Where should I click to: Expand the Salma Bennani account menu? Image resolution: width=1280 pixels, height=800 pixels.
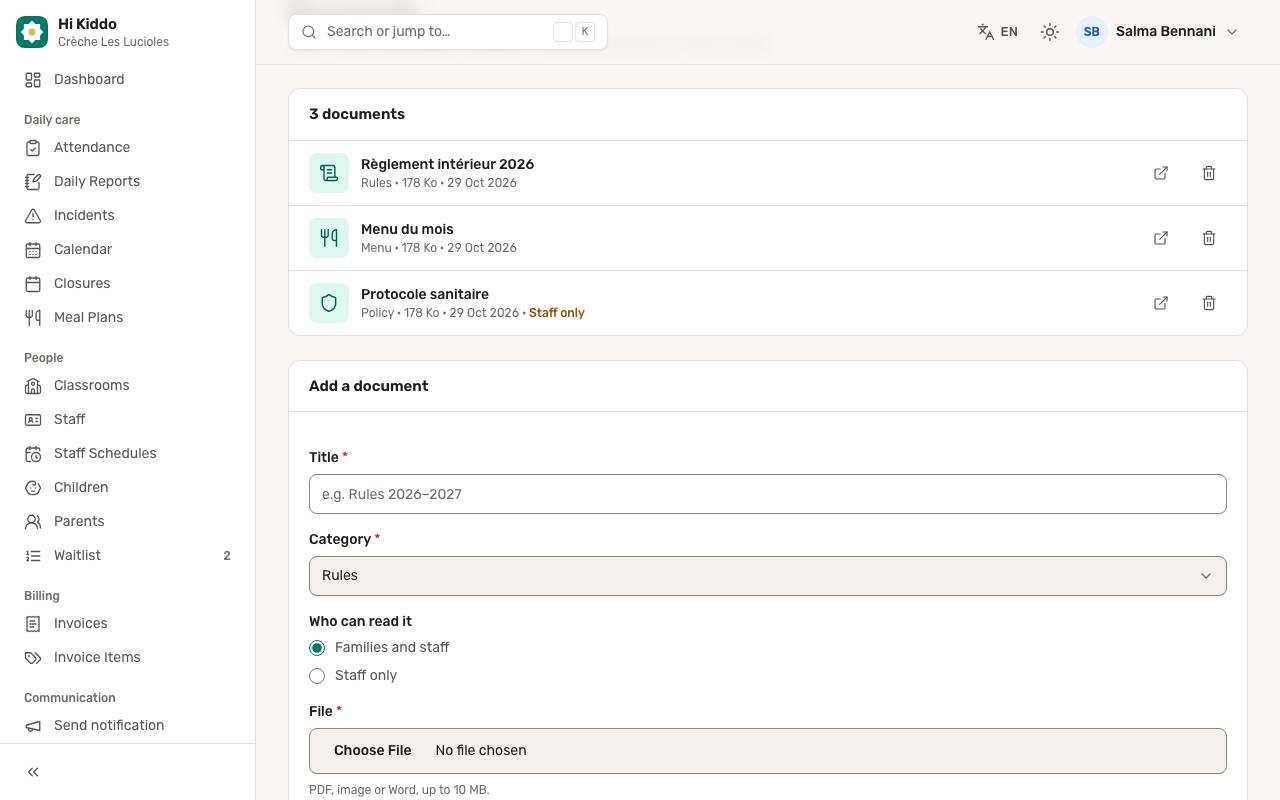[x=1158, y=32]
